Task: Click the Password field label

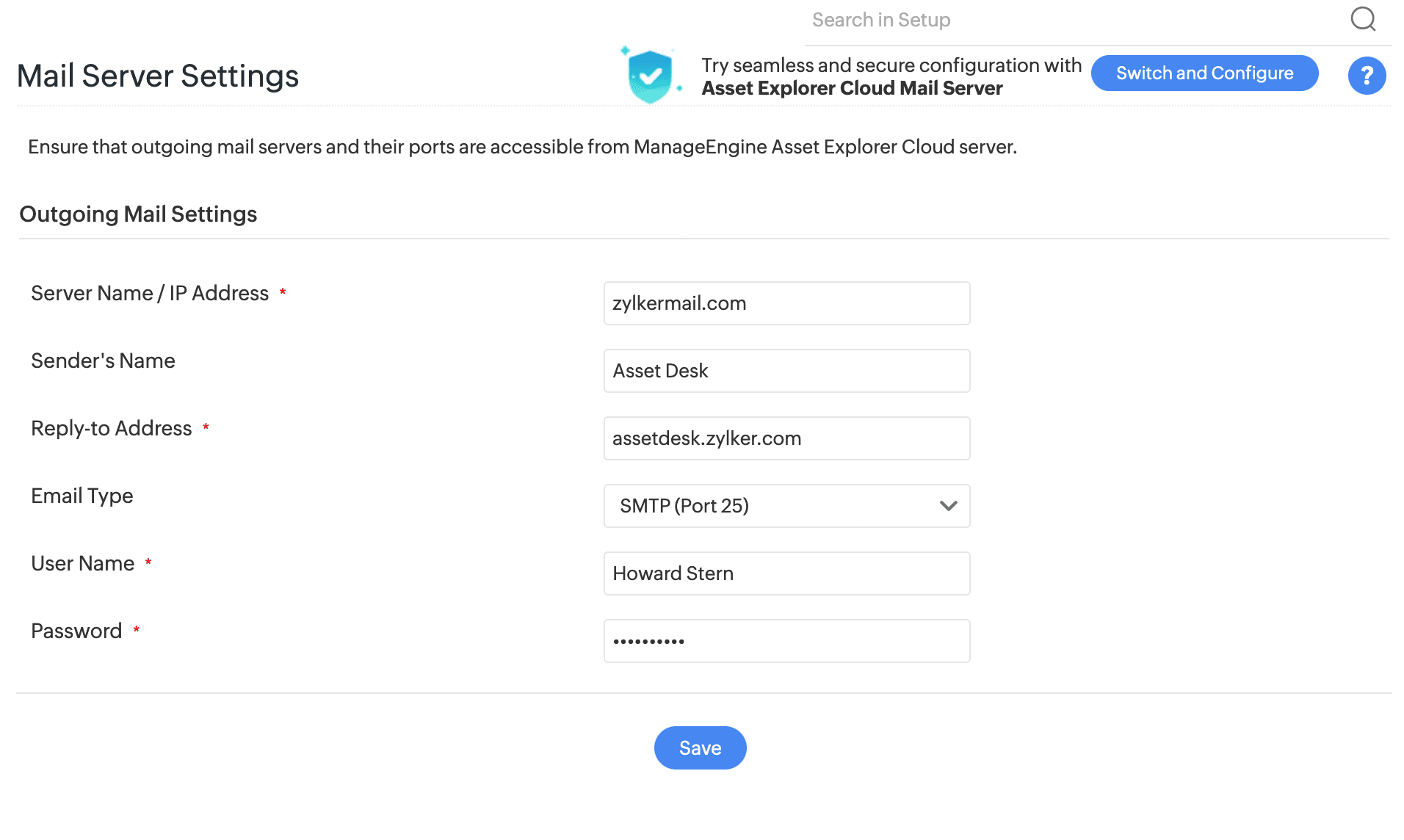Action: coord(76,631)
